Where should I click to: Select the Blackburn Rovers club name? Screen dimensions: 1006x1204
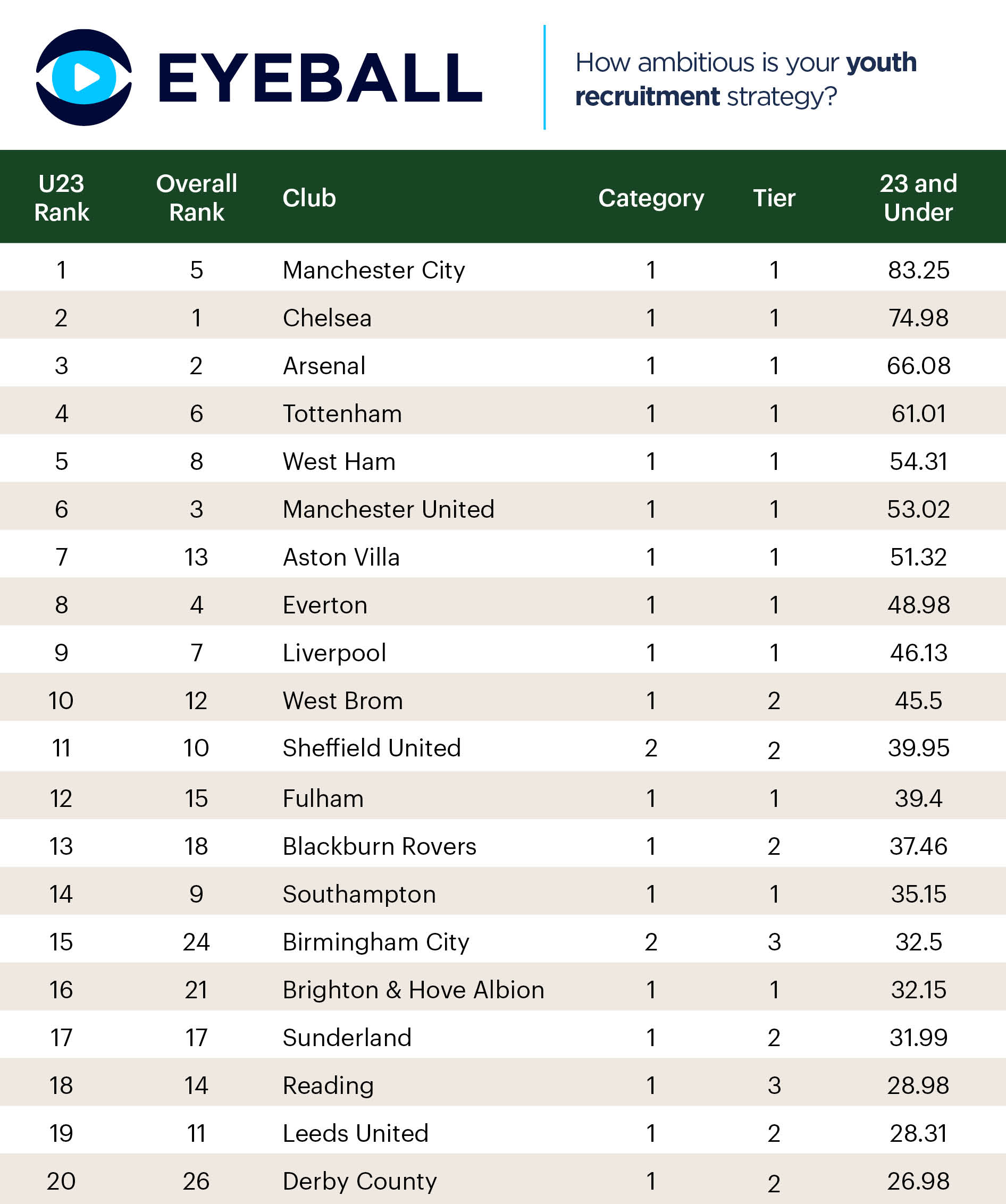(379, 846)
